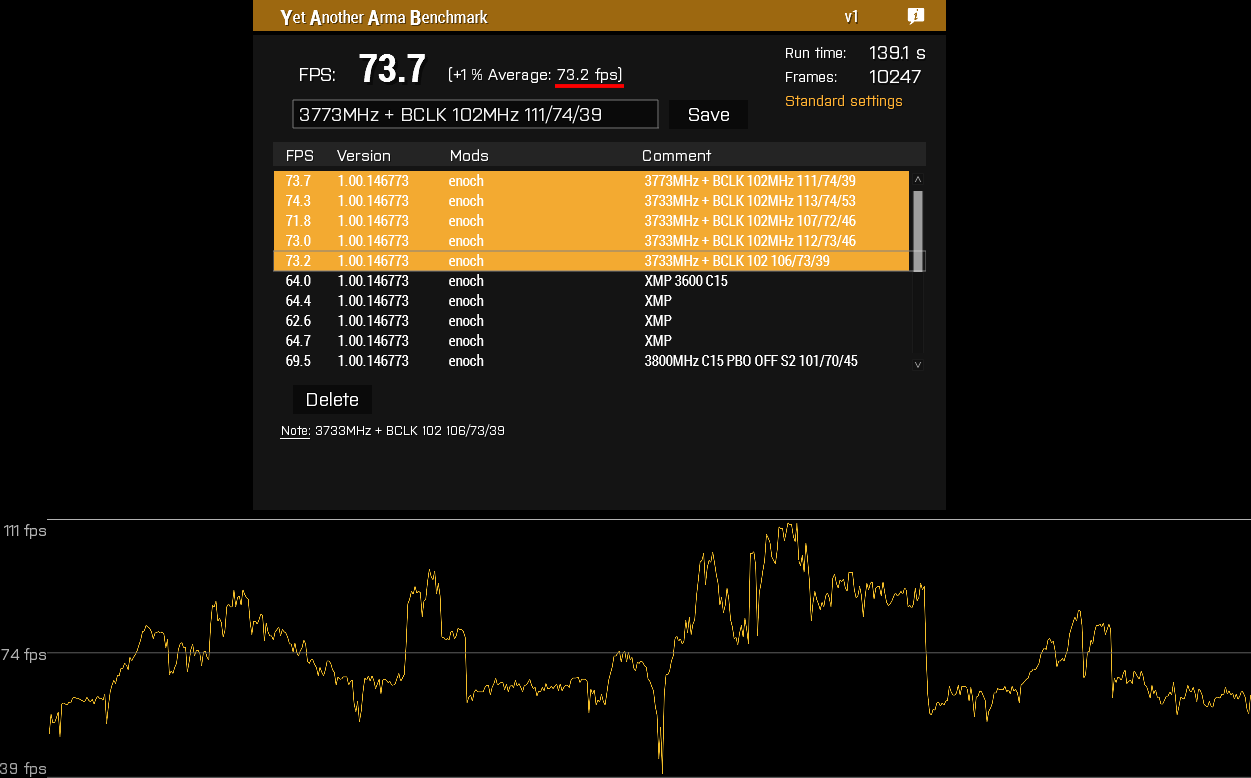The height and width of the screenshot is (778, 1251).
Task: Select the XMP 3600 C15 row
Action: [x=591, y=281]
